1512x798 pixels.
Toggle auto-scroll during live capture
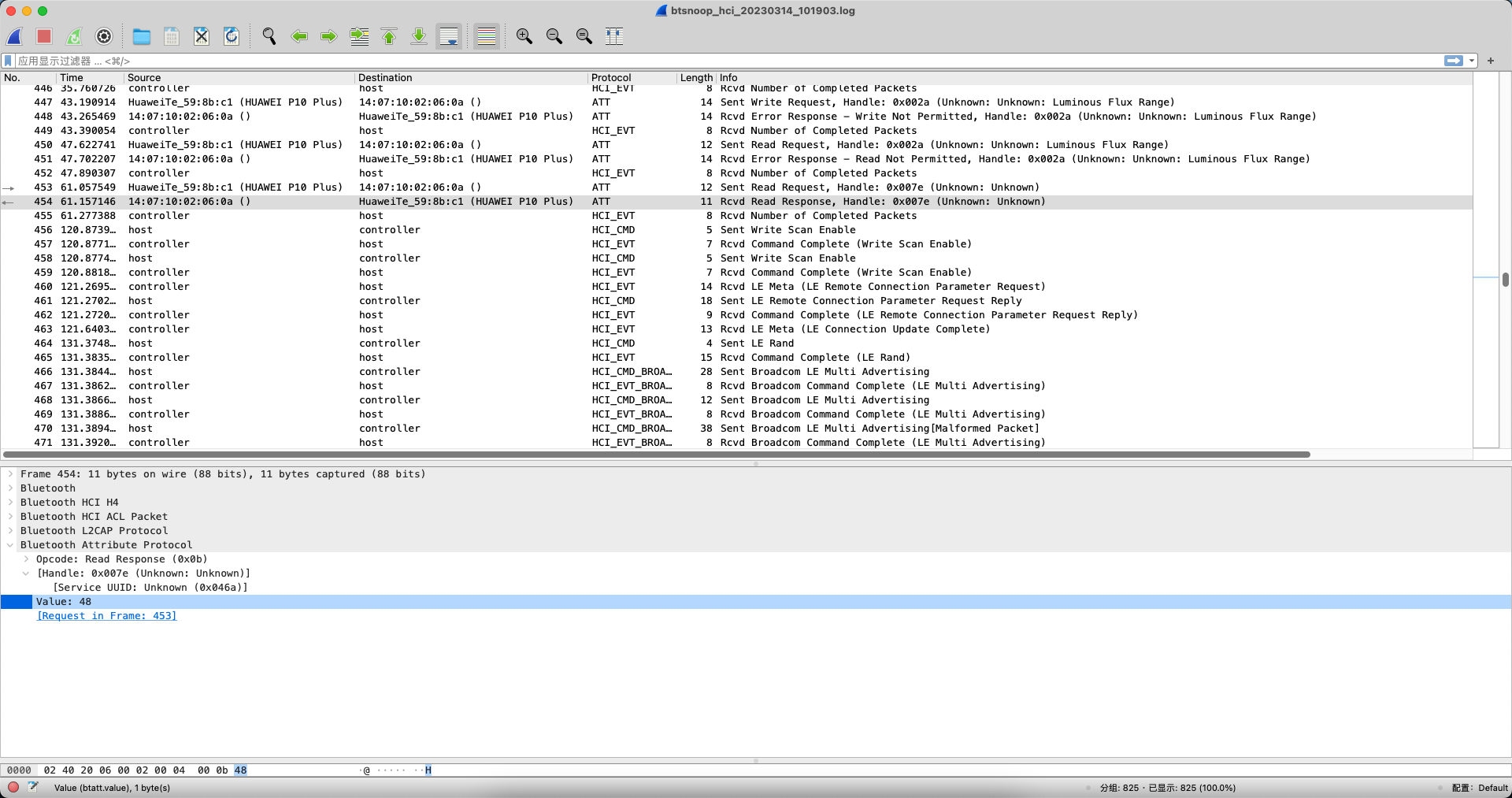449,36
